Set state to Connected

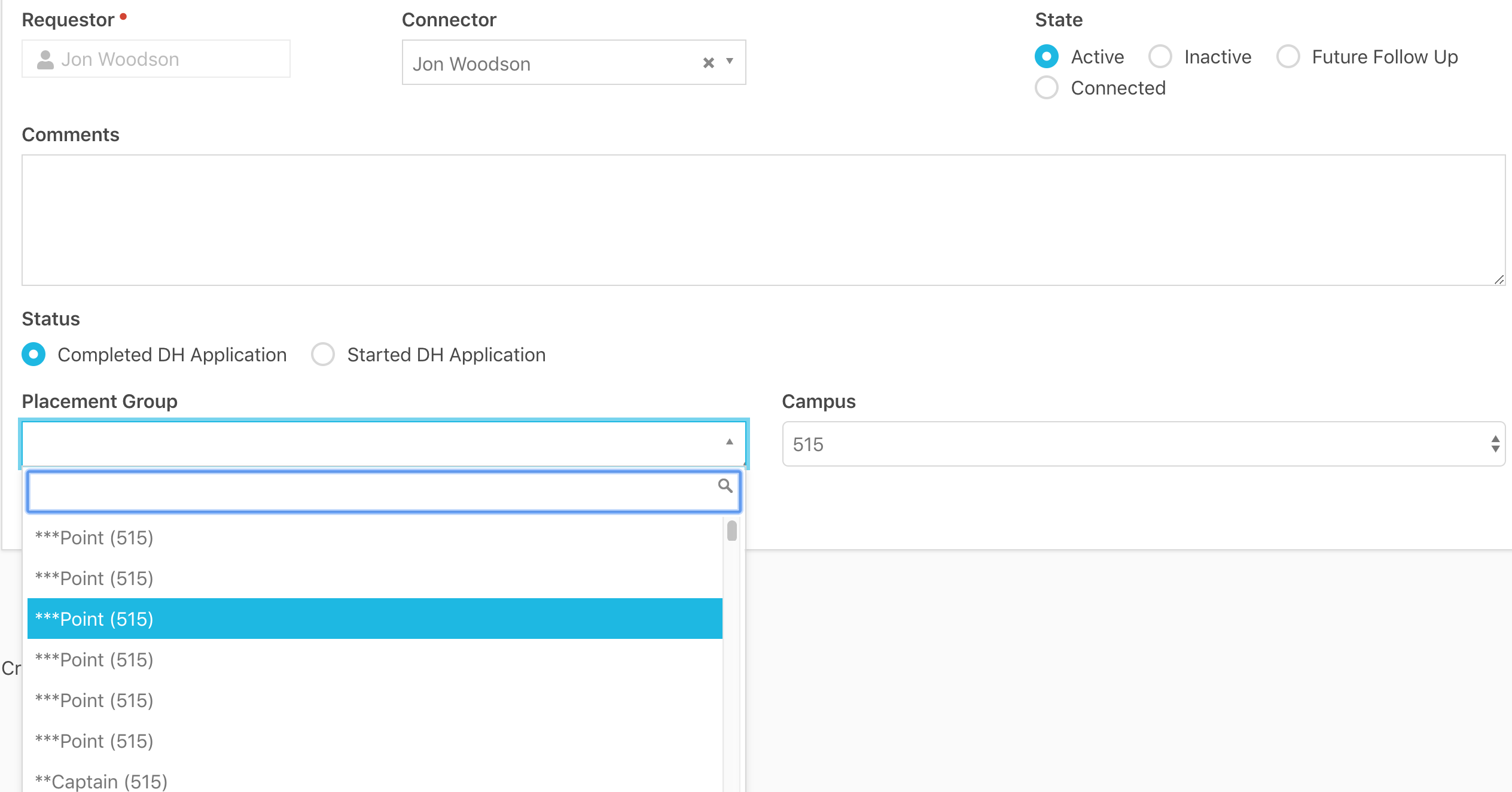coord(1047,88)
